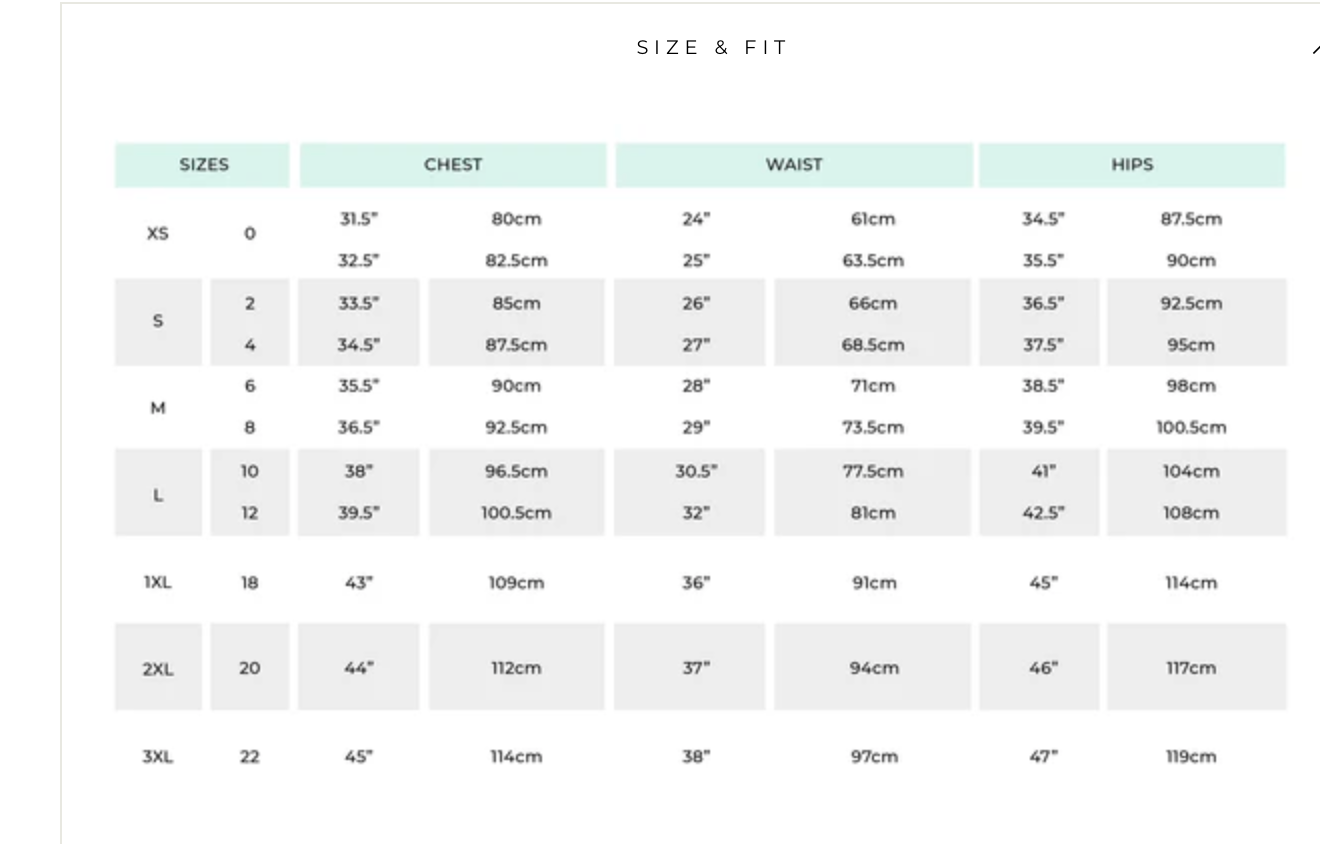This screenshot has height=844, width=1320.
Task: Collapse the Size & Fit section chevron
Action: click(1314, 49)
